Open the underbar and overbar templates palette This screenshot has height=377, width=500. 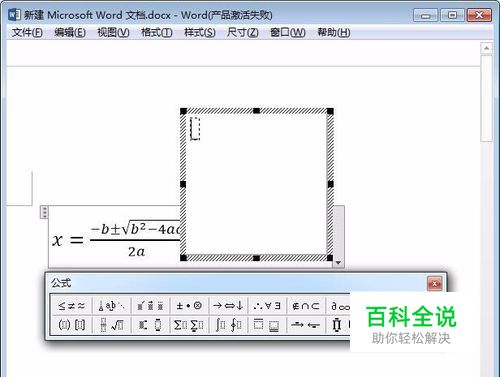[x=267, y=325]
